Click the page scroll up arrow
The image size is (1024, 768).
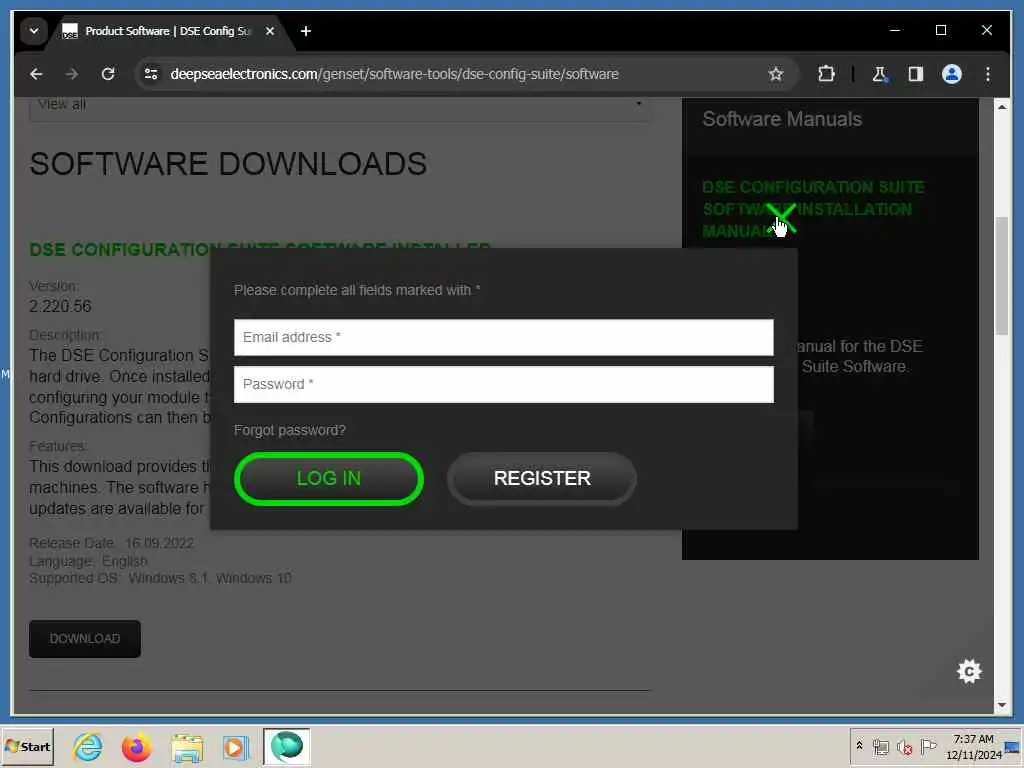[x=1002, y=106]
